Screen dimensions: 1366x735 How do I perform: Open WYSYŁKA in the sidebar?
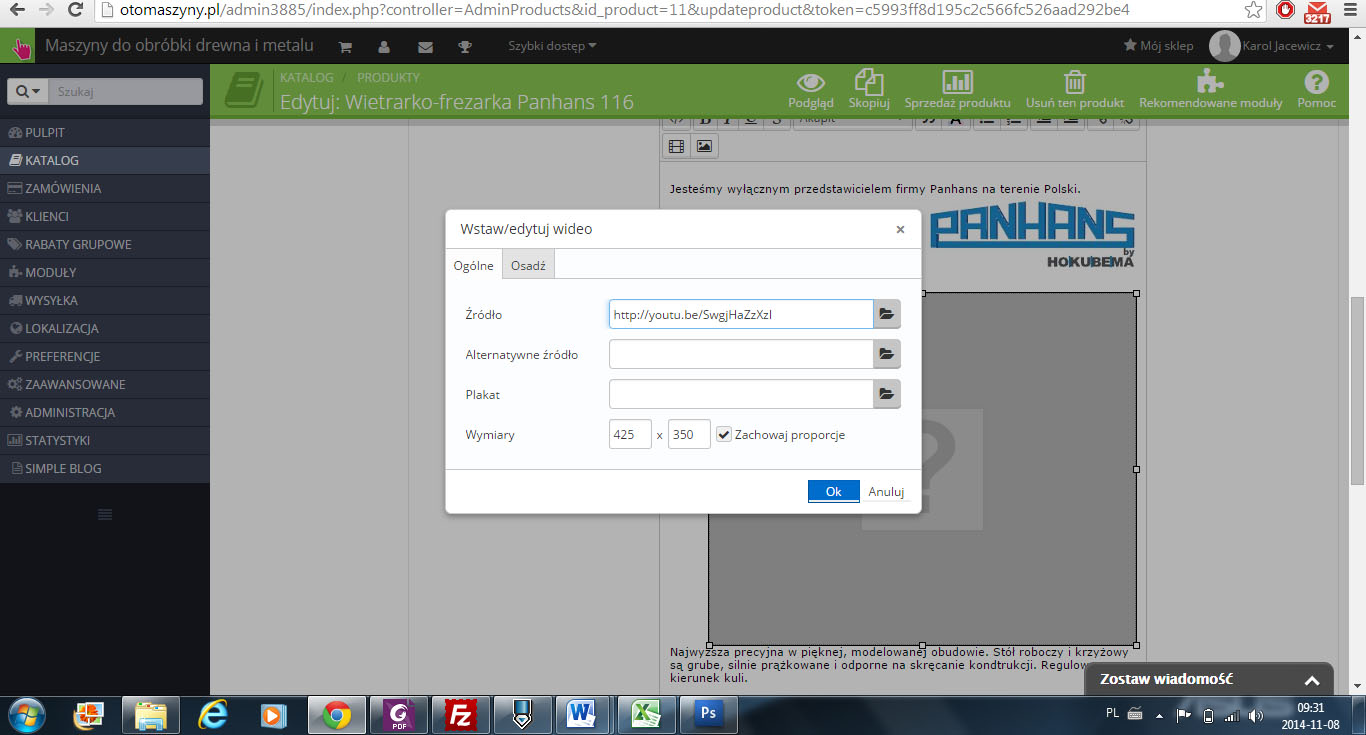(105, 300)
